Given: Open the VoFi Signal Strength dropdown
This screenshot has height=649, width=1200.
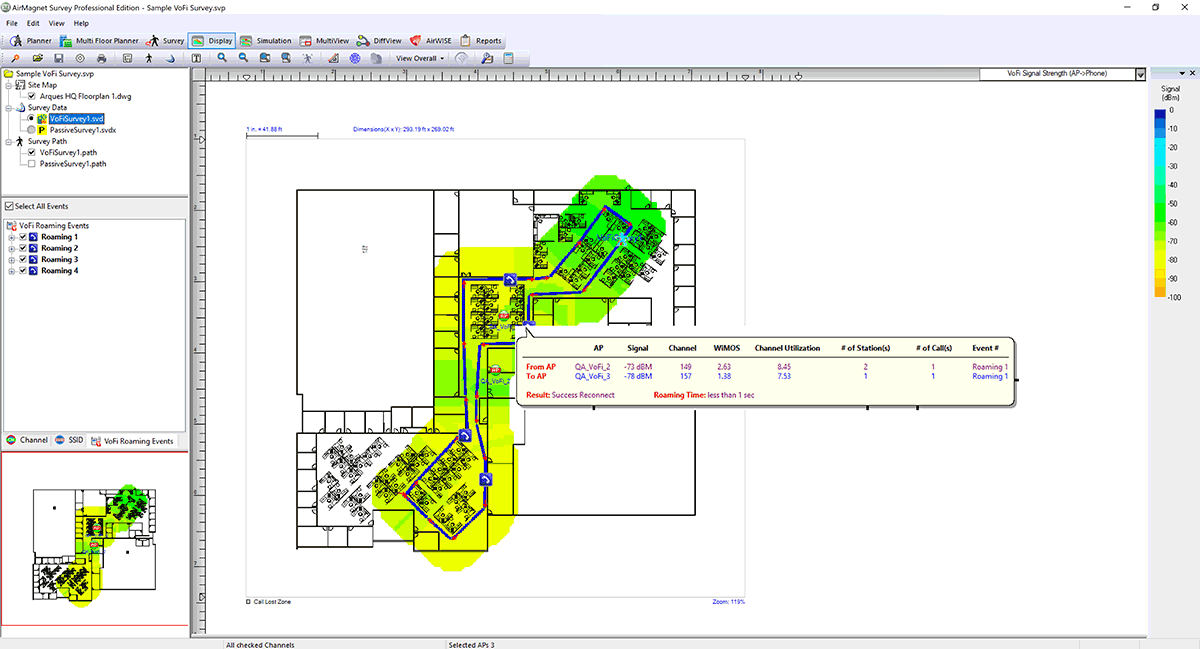Looking at the screenshot, I should pos(1139,74).
